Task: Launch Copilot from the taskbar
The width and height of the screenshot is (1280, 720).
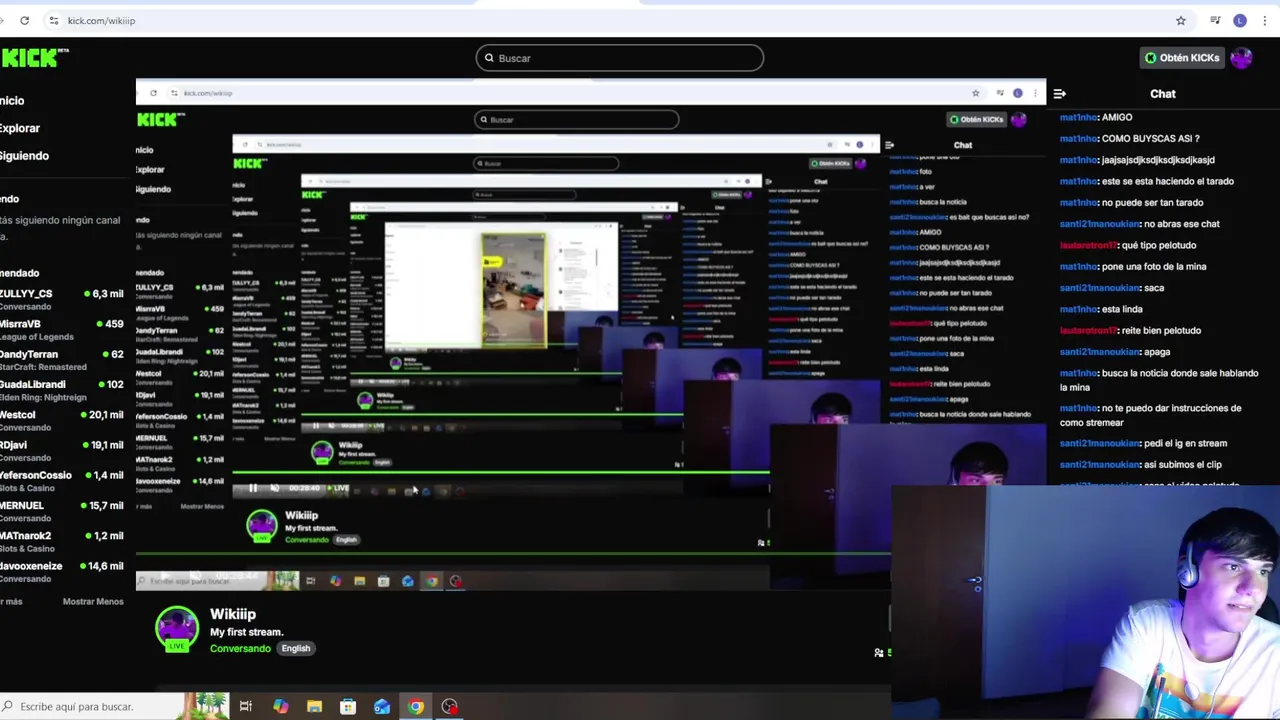Action: (x=281, y=706)
